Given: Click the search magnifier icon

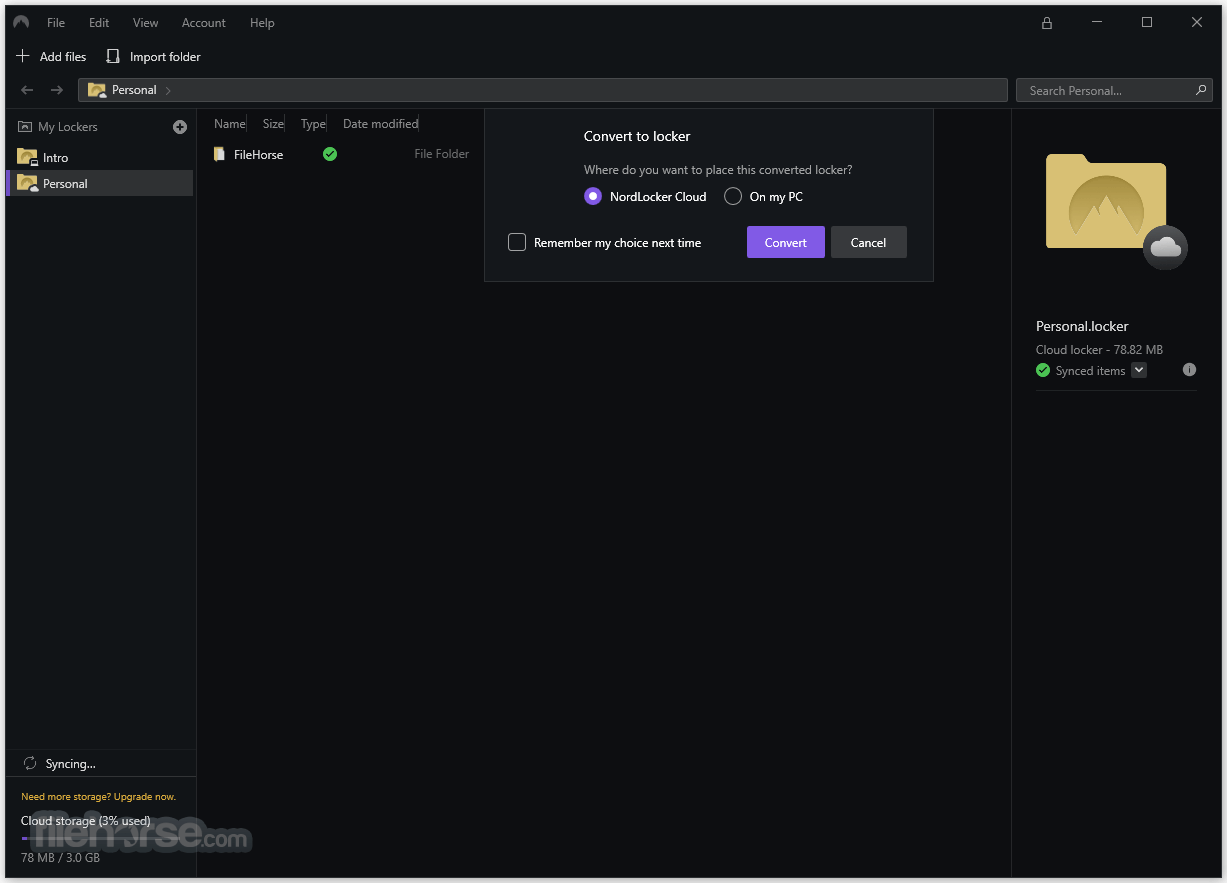Looking at the screenshot, I should click(1201, 90).
